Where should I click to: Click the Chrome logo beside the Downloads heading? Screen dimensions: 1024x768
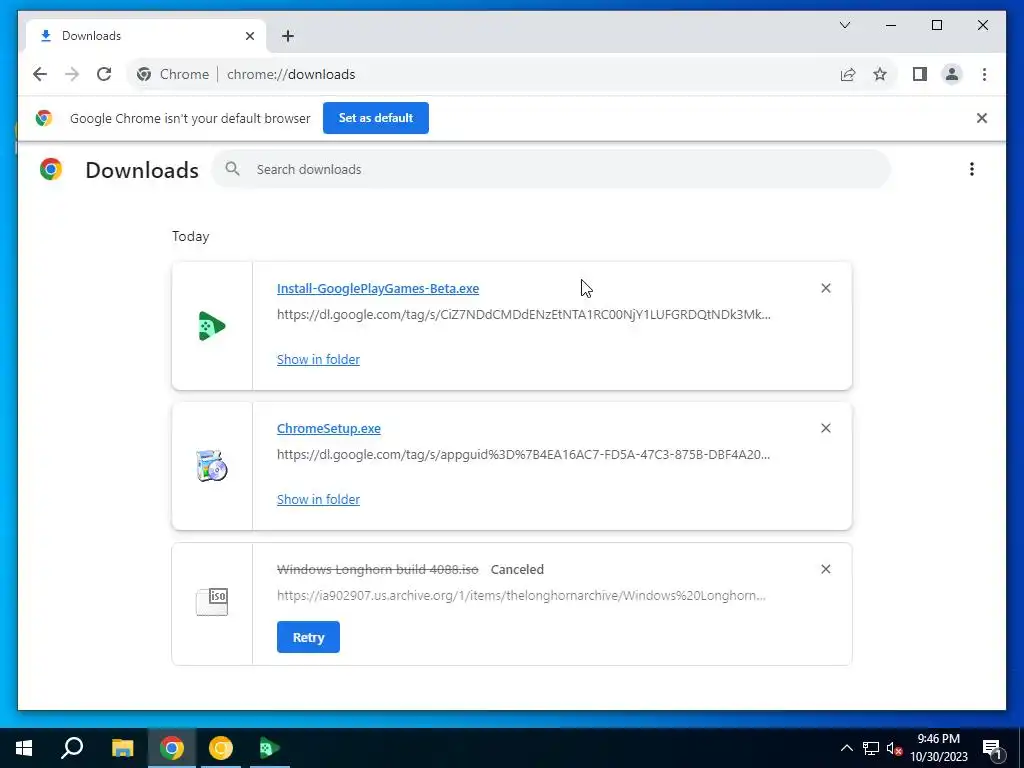(50, 169)
